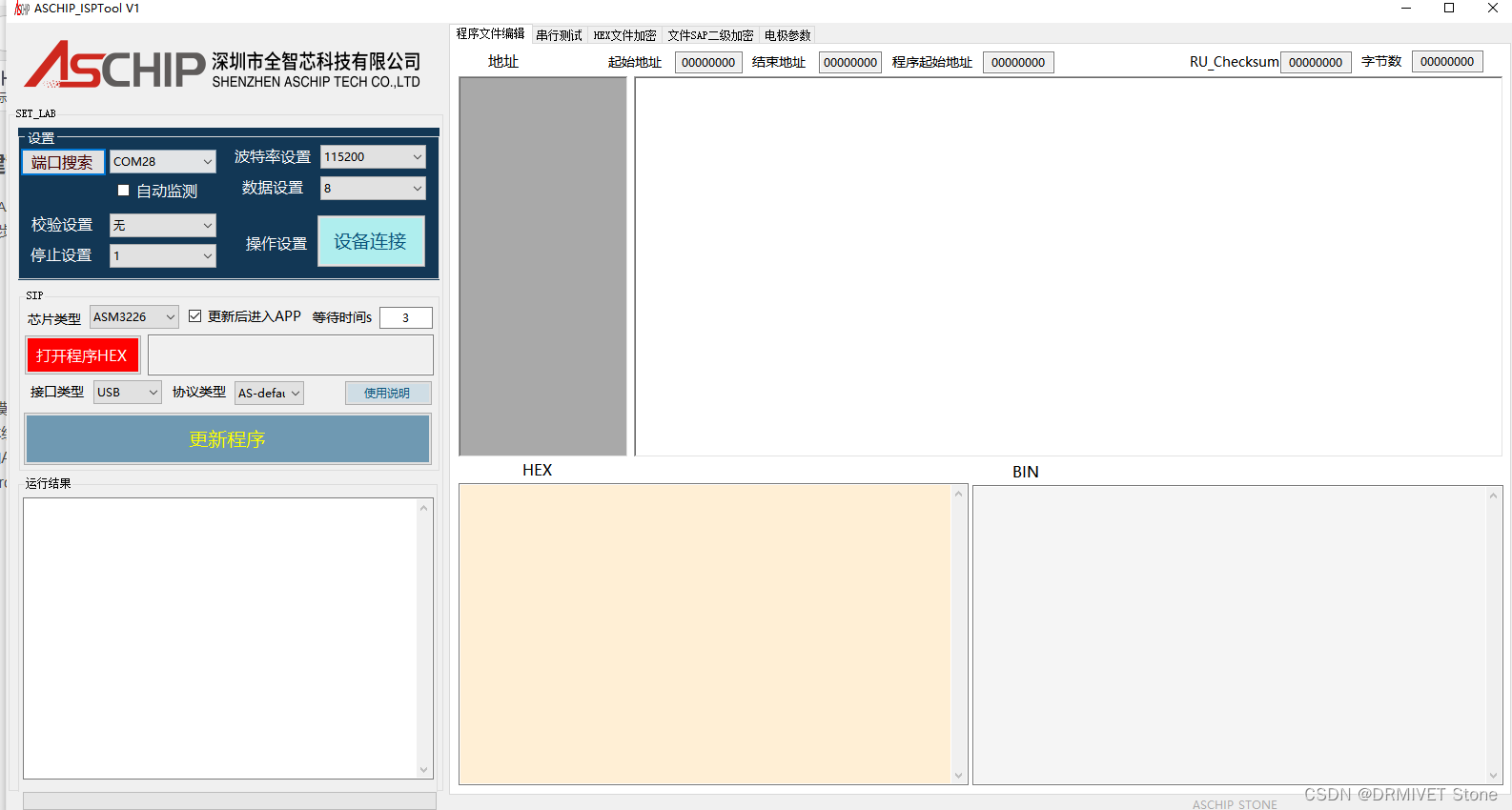Click the 等待时间s input field
This screenshot has width=1512, height=810.
406,318
